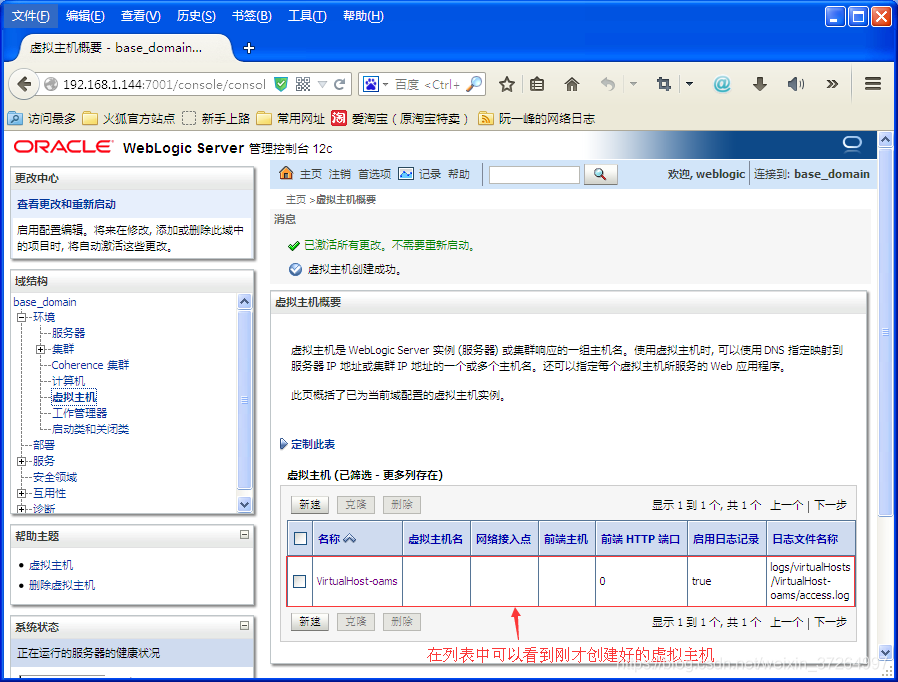Viewport: 898px width, 682px height.
Task: Click the URL address bar field
Action: point(164,85)
